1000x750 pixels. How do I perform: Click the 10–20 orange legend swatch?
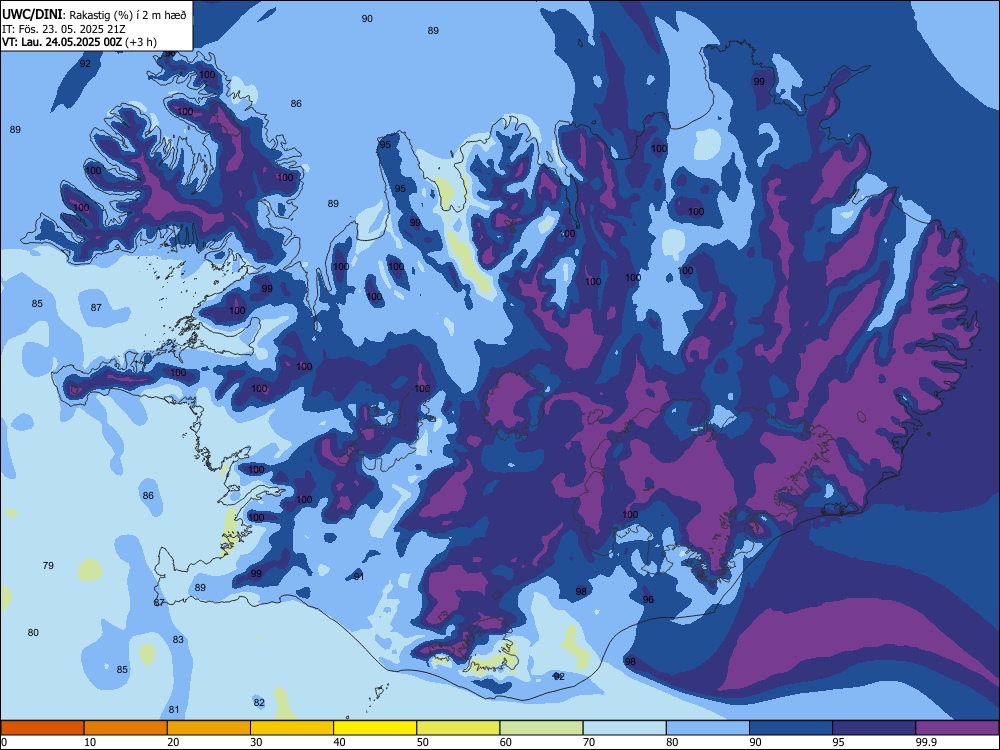click(126, 728)
